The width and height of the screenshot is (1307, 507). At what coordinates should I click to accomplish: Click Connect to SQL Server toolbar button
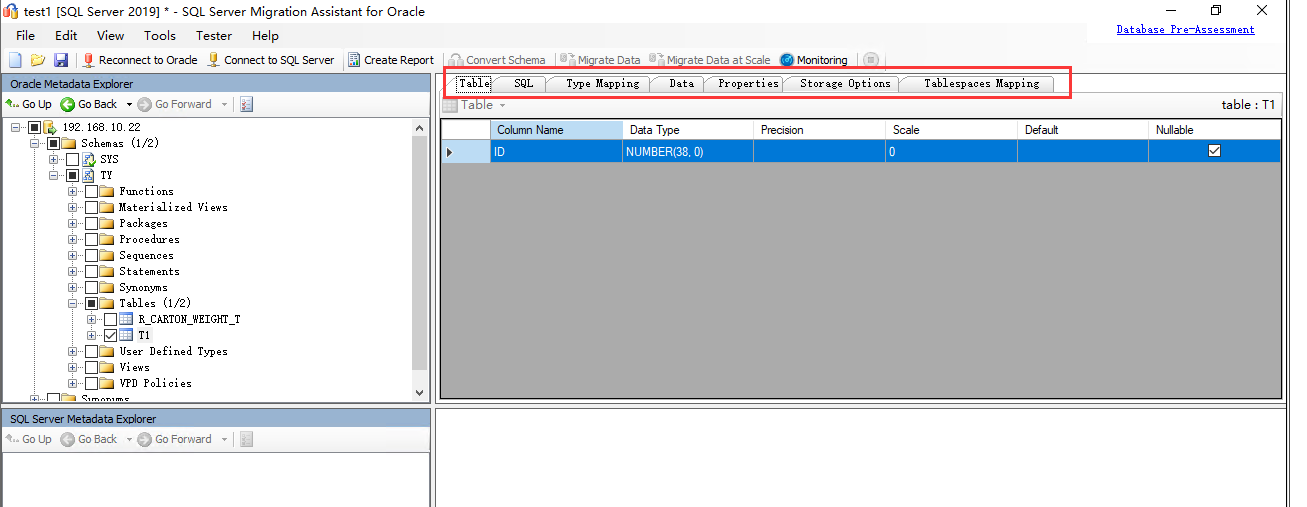pyautogui.click(x=270, y=60)
